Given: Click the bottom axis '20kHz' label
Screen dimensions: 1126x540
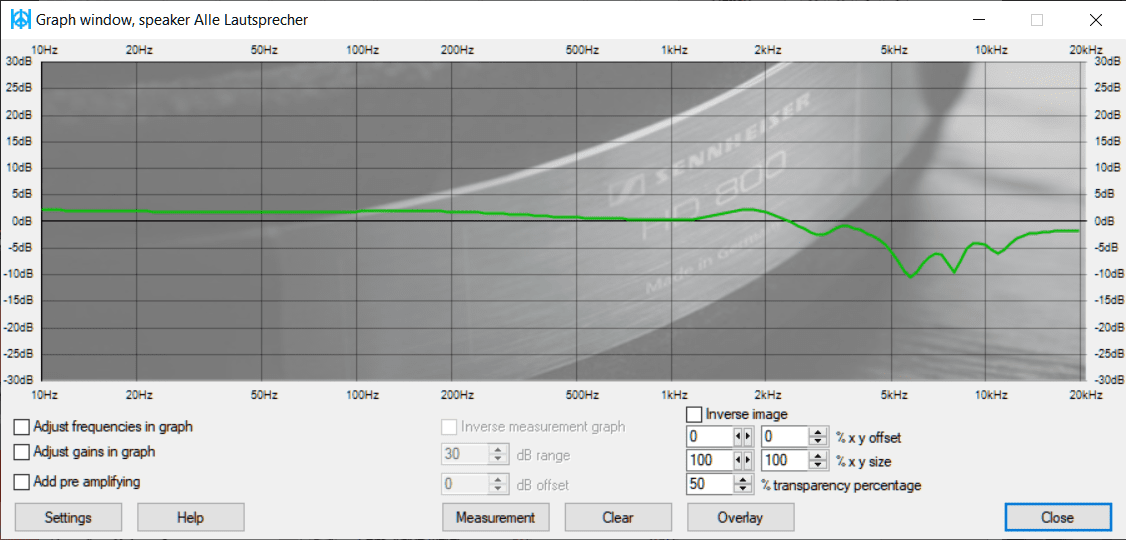Looking at the screenshot, I should pos(1085,393).
